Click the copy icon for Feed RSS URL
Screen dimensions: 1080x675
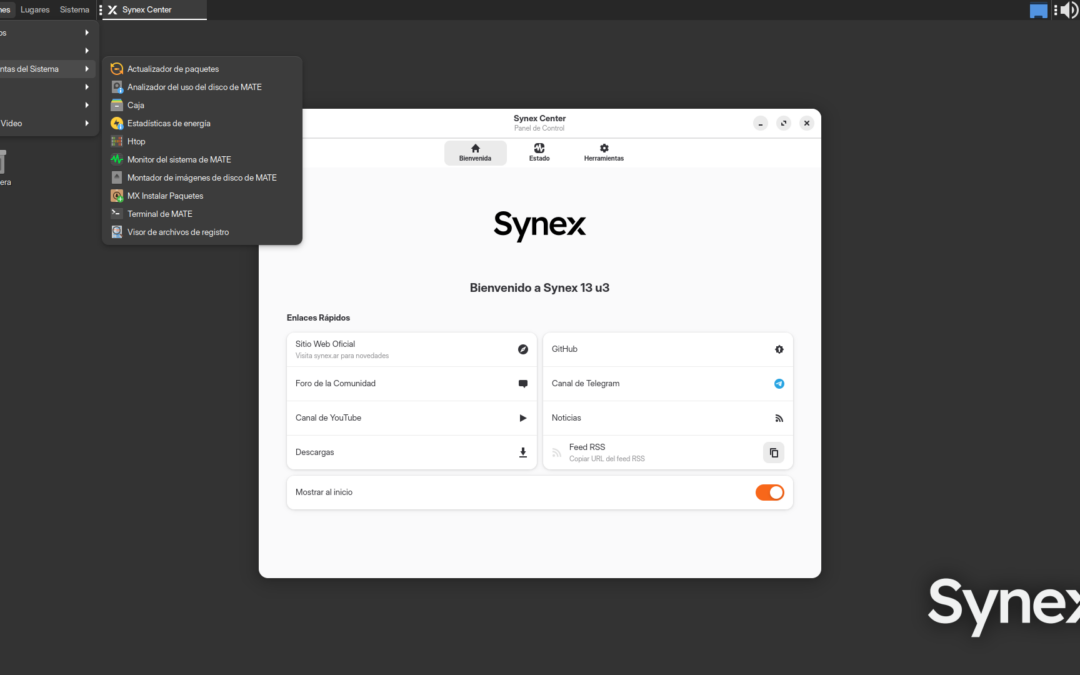pyautogui.click(x=773, y=452)
